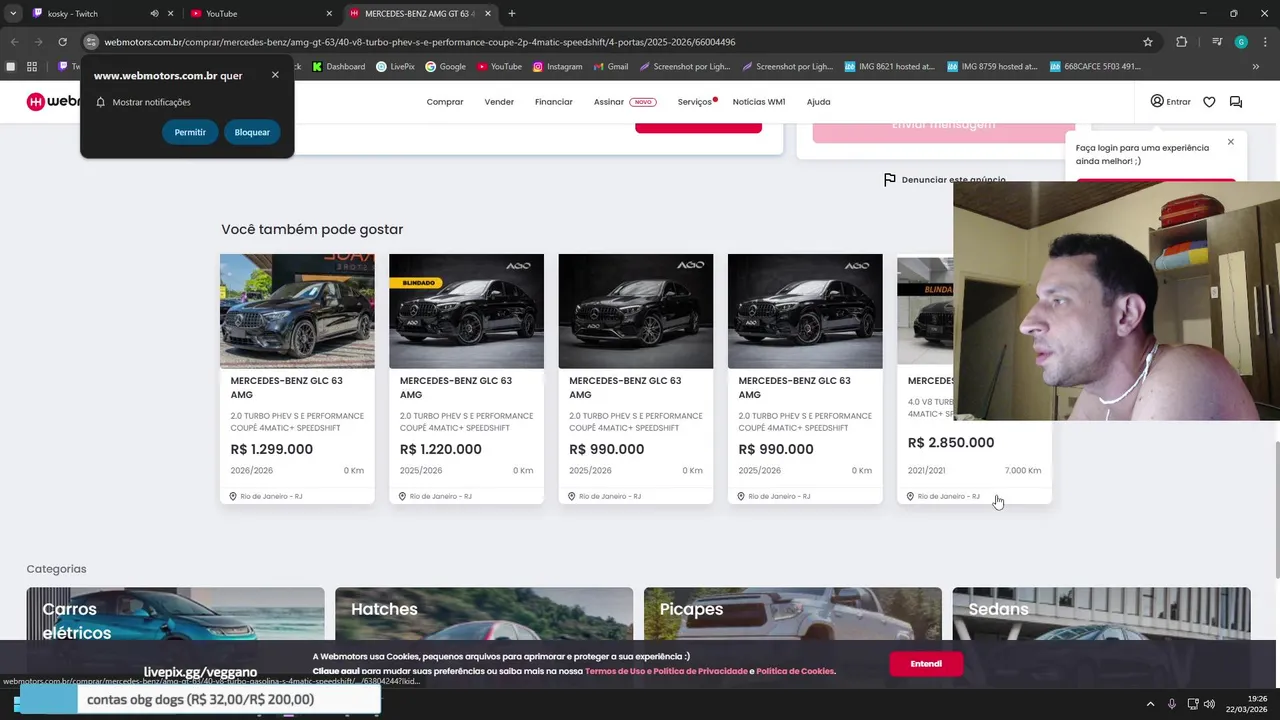This screenshot has height=720, width=1280.
Task: Open the Ajuda menu item
Action: tap(818, 102)
